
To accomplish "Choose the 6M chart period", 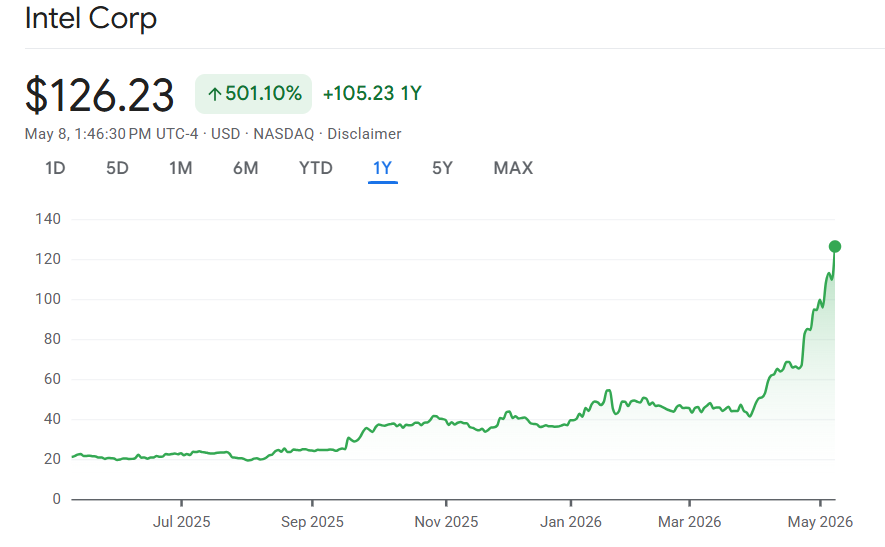I will tap(246, 168).
